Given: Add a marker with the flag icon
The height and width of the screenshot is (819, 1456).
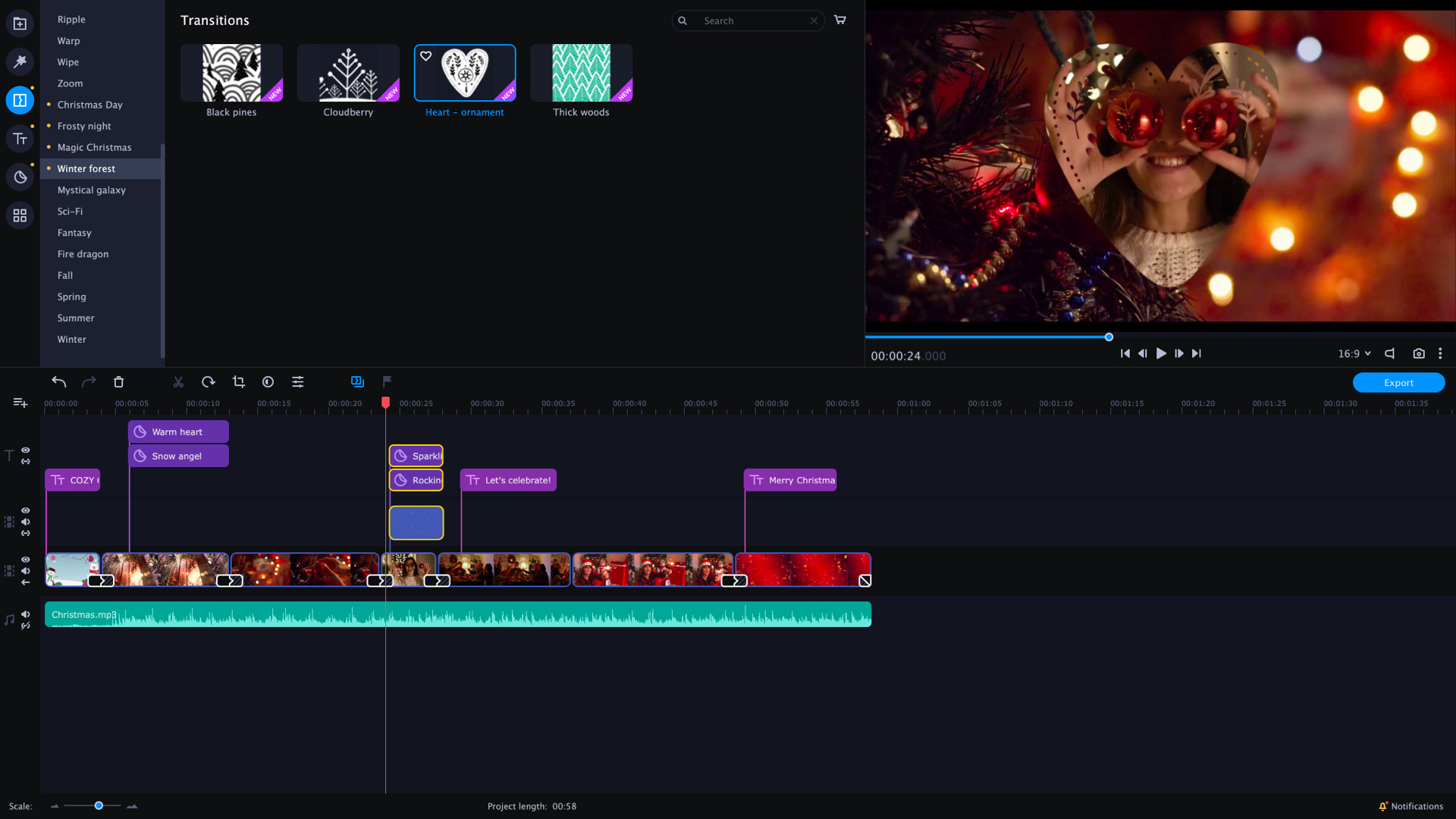Looking at the screenshot, I should click(388, 381).
